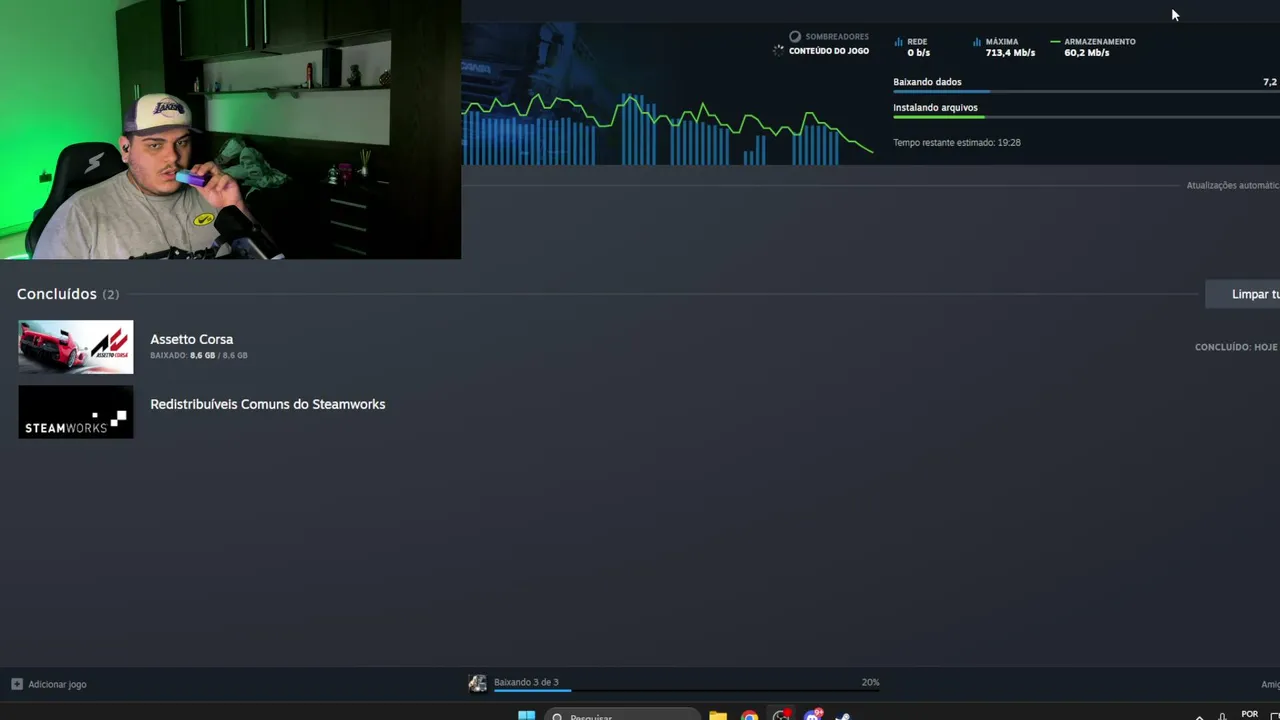Click the bottom download progress bar

point(687,690)
